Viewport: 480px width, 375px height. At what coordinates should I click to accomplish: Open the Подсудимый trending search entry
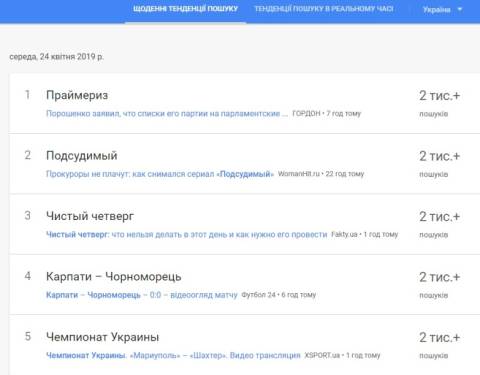pos(82,156)
